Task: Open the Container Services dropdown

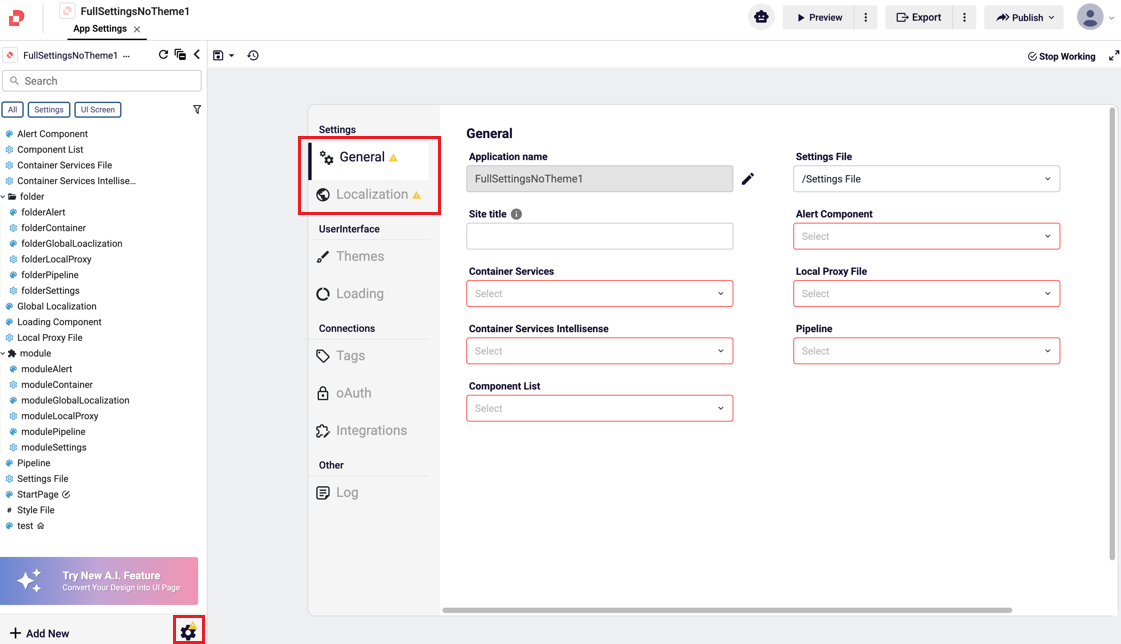Action: [x=599, y=294]
